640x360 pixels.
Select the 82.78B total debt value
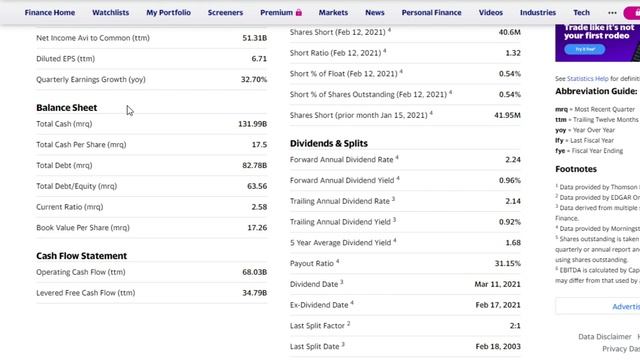pyautogui.click(x=255, y=165)
